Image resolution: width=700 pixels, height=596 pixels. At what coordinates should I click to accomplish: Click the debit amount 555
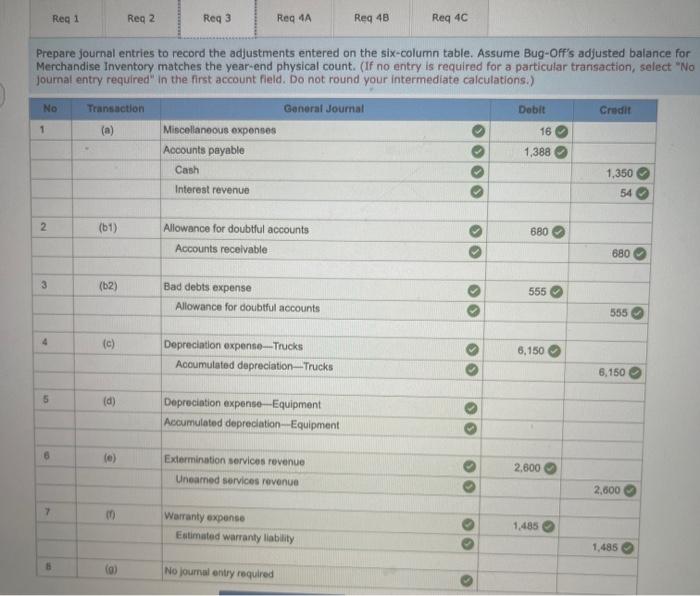(537, 292)
